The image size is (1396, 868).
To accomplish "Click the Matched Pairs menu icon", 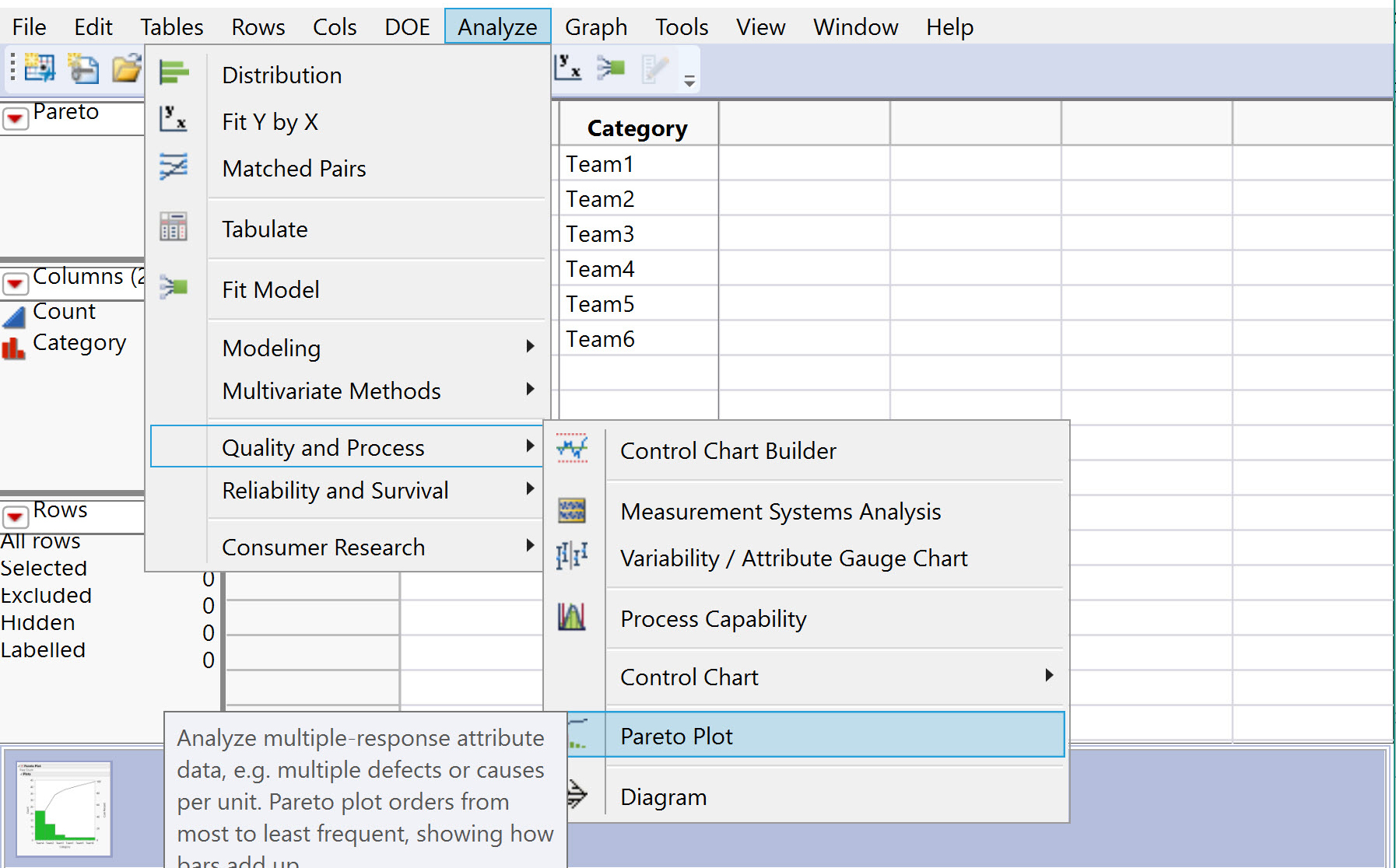I will 174,166.
